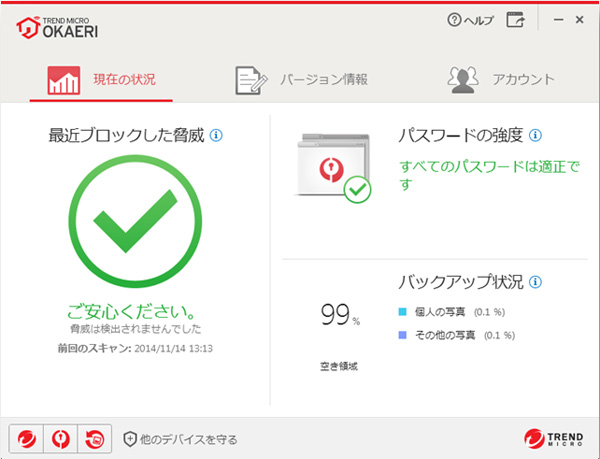
Task: Click the purple その他の写真 legend swatch
Action: [403, 336]
